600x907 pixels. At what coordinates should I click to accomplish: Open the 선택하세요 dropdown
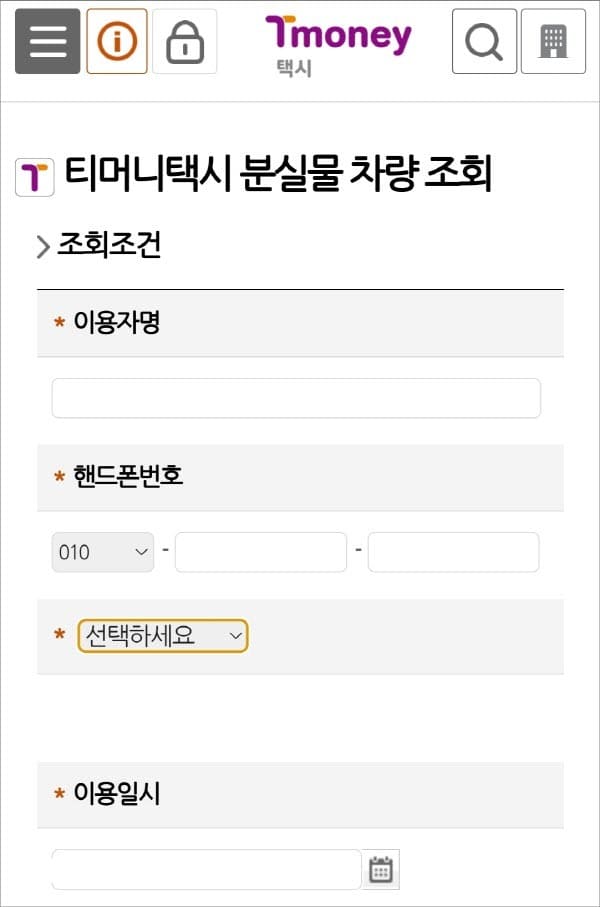point(163,636)
